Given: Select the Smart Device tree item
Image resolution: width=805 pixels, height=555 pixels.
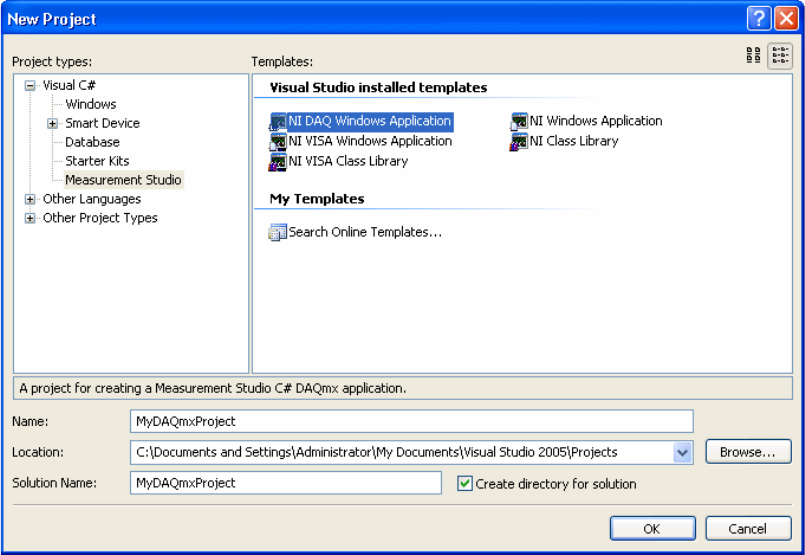Looking at the screenshot, I should click(x=102, y=123).
